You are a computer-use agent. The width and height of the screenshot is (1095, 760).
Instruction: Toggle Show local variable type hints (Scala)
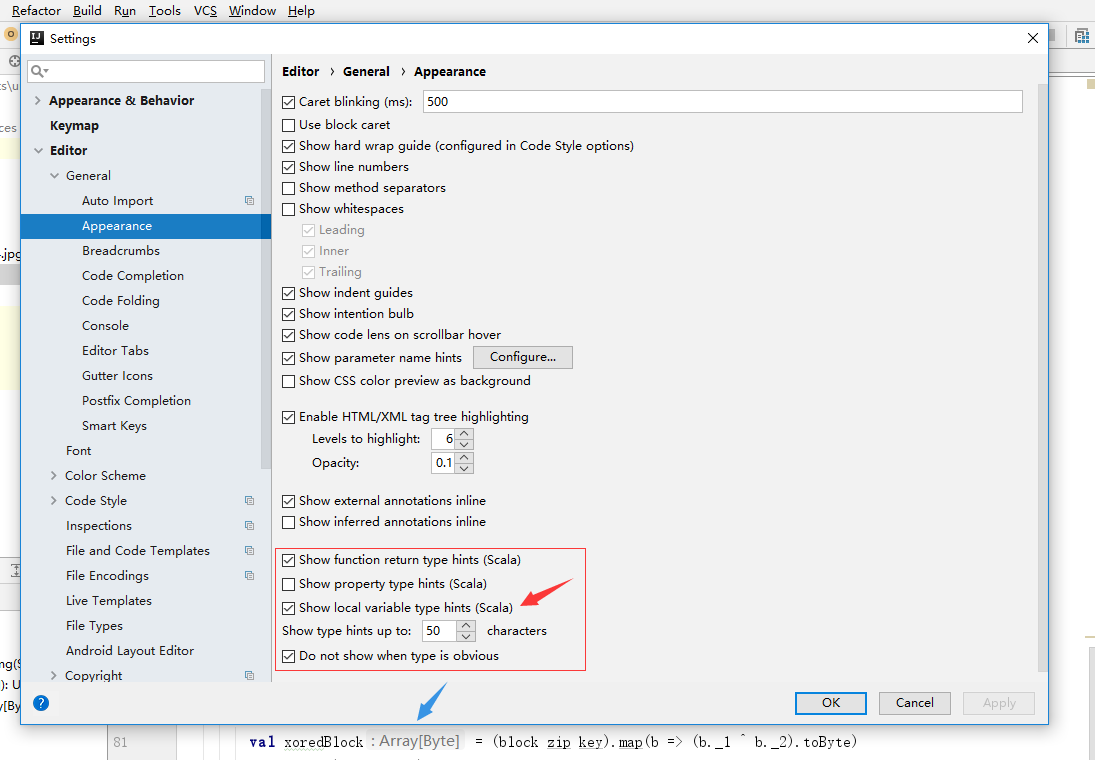[x=288, y=608]
